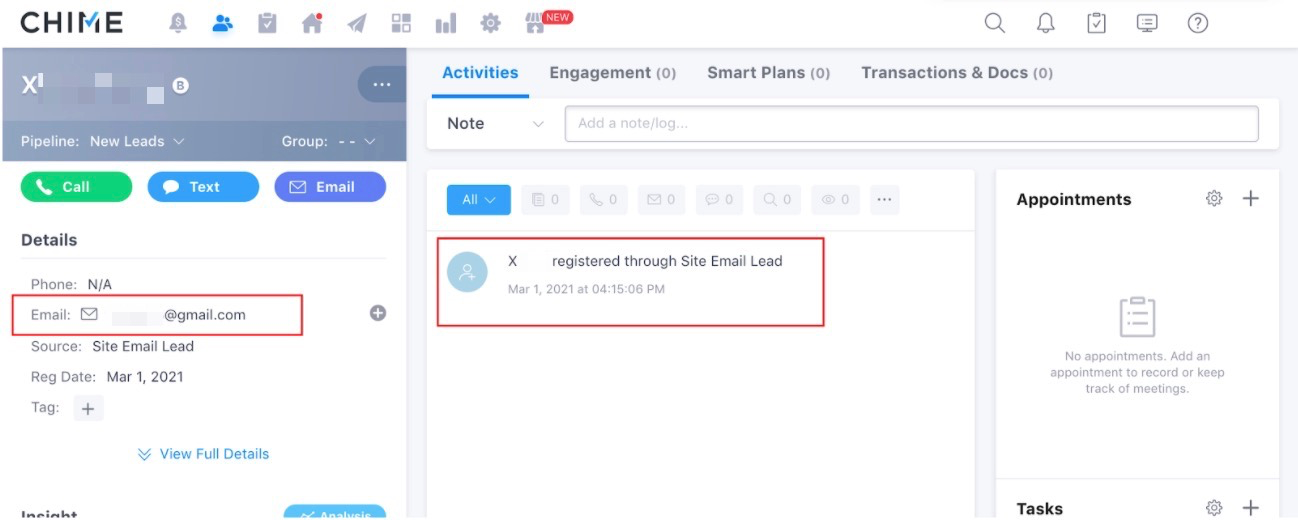Switch to the Smart Plans tab
The image size is (1298, 520).
click(768, 73)
